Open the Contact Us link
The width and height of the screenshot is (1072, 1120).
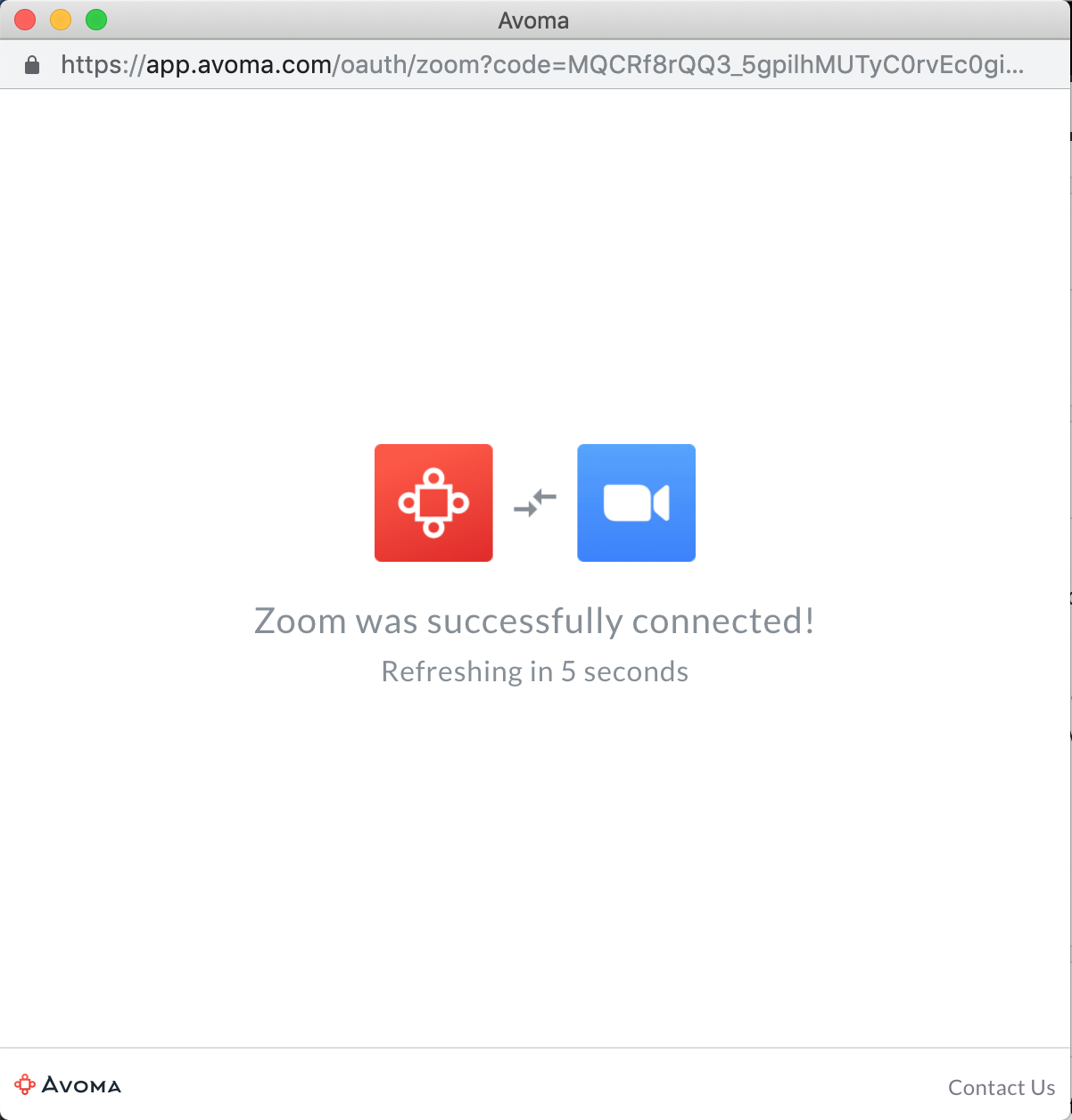(x=1002, y=1087)
